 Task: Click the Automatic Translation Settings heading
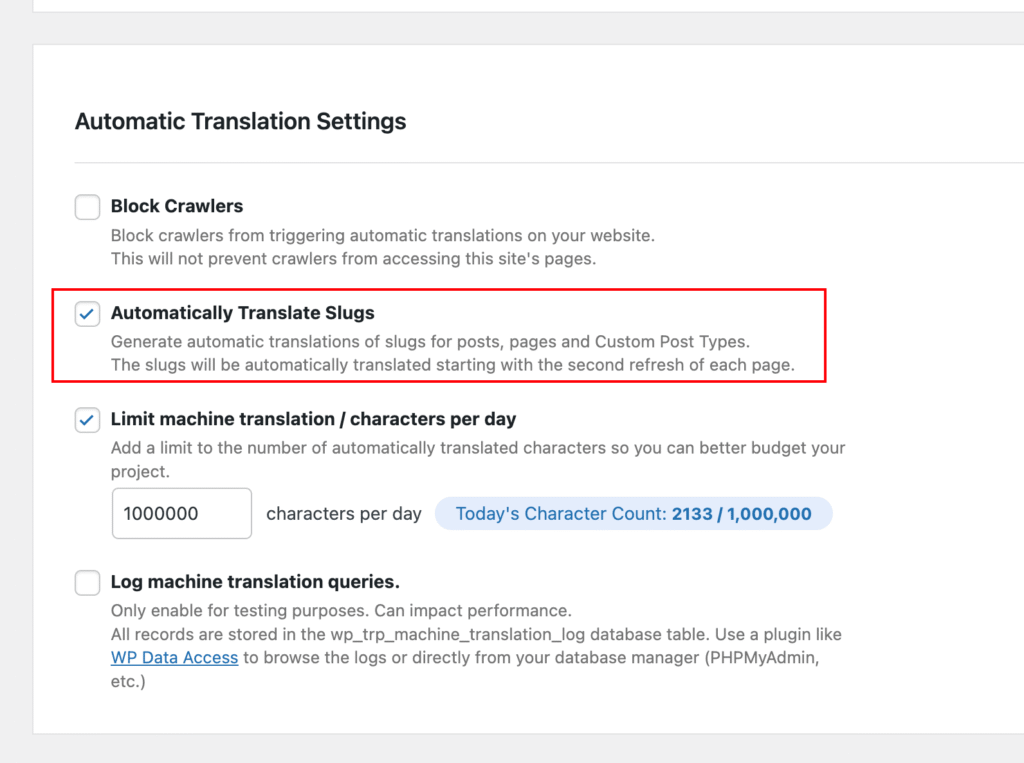click(x=240, y=122)
